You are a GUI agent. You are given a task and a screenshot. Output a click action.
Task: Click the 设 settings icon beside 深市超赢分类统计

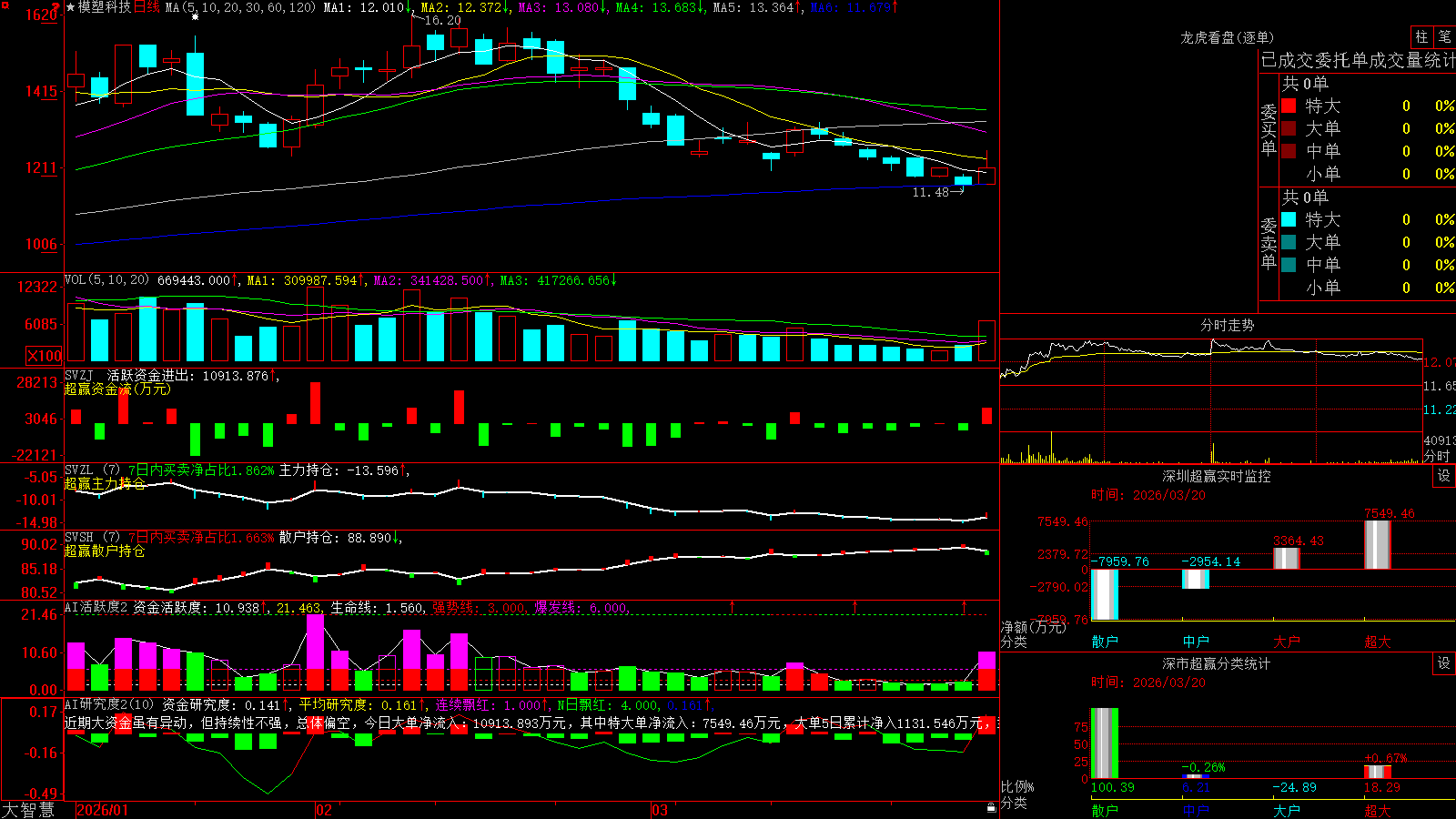(1444, 663)
